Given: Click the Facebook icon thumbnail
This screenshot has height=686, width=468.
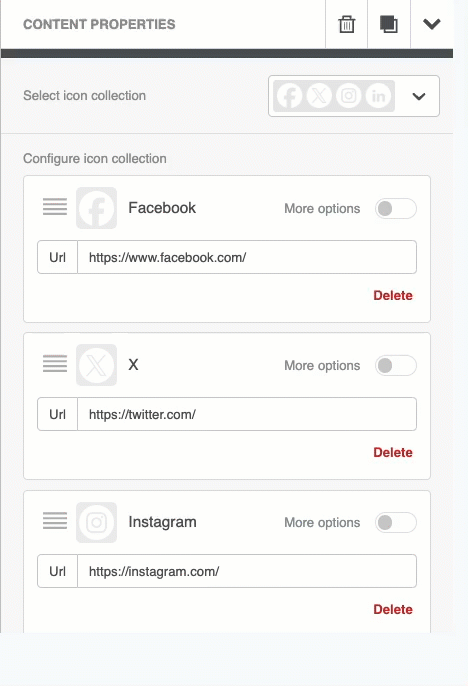Looking at the screenshot, I should (x=96, y=208).
